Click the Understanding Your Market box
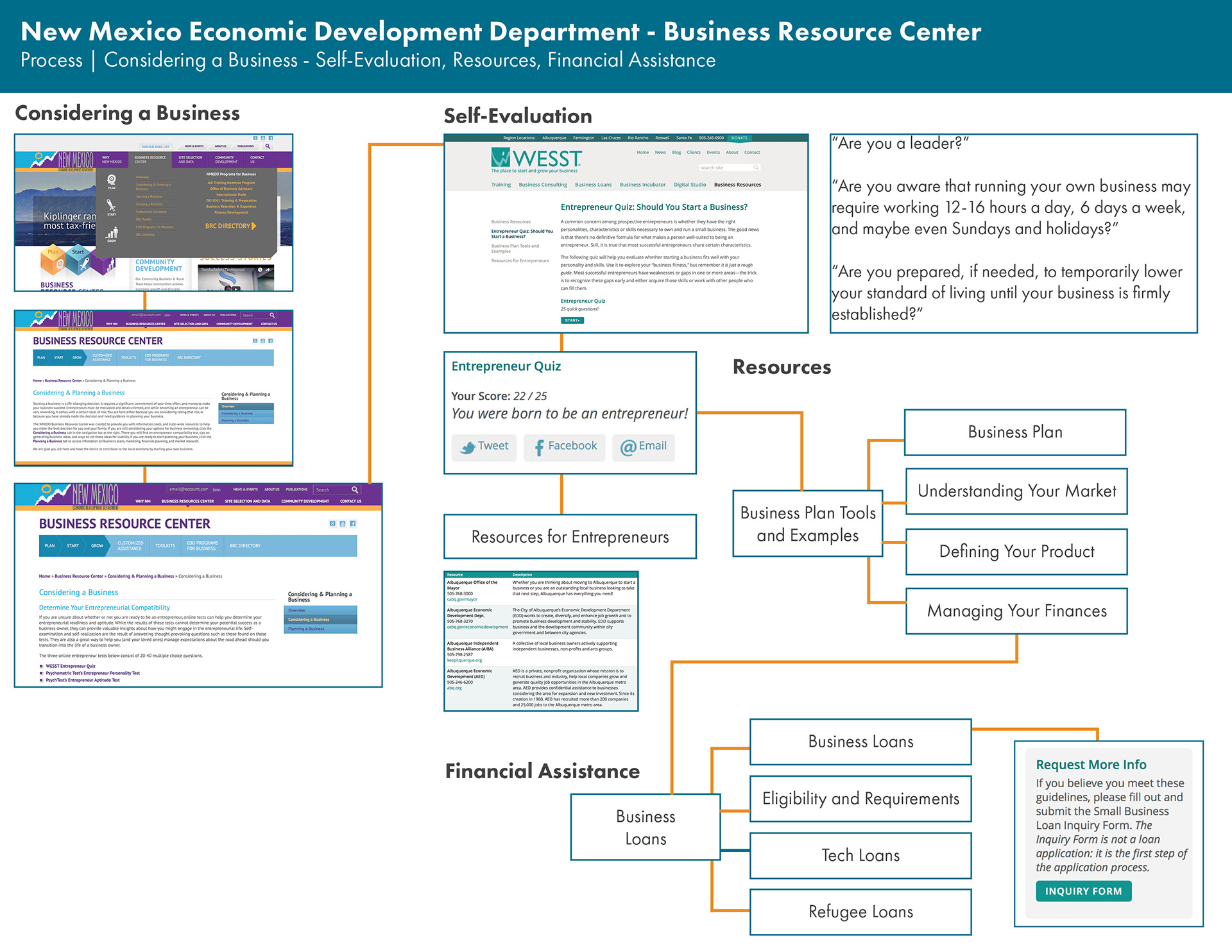 (1016, 491)
